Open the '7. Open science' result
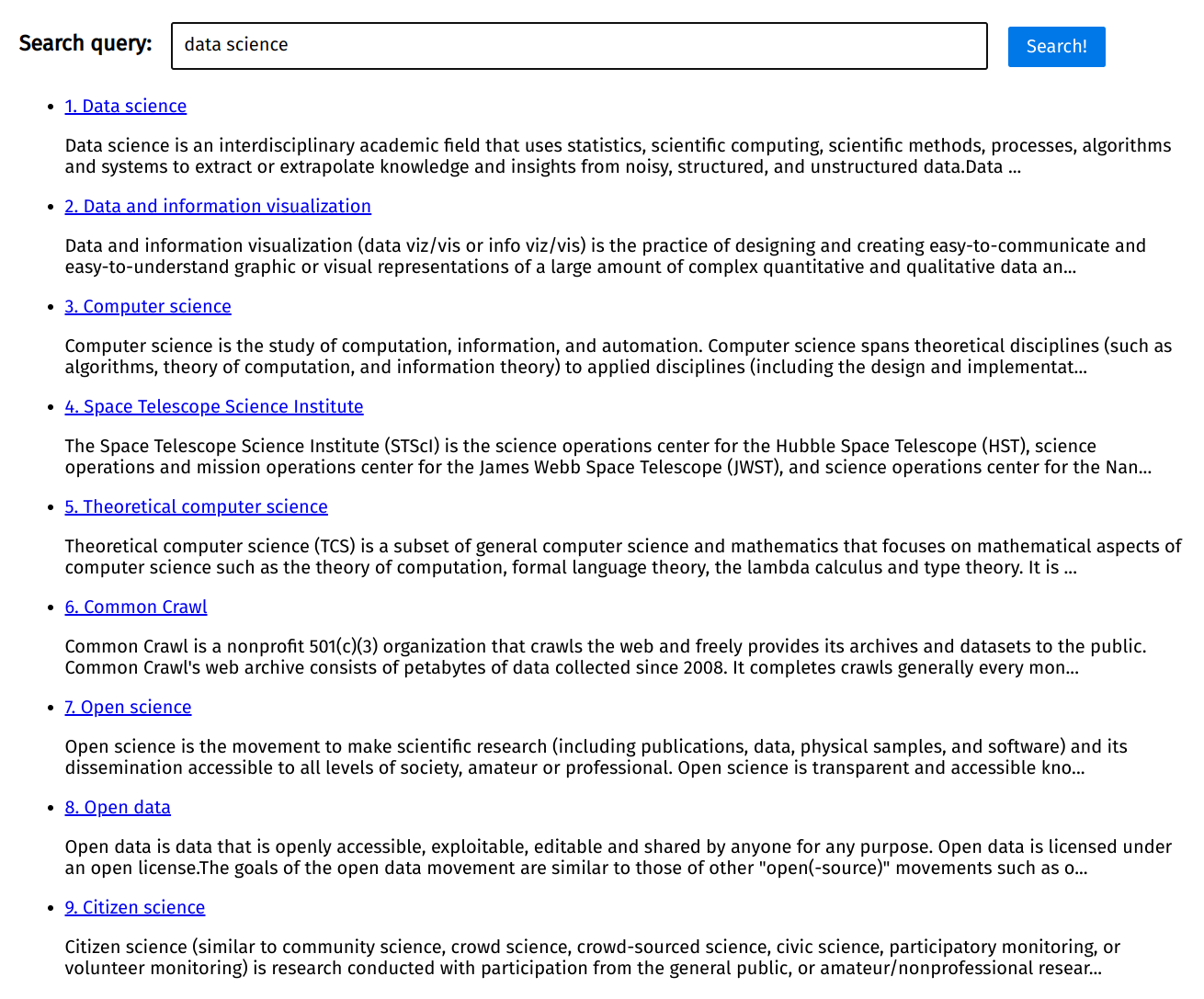 (129, 707)
